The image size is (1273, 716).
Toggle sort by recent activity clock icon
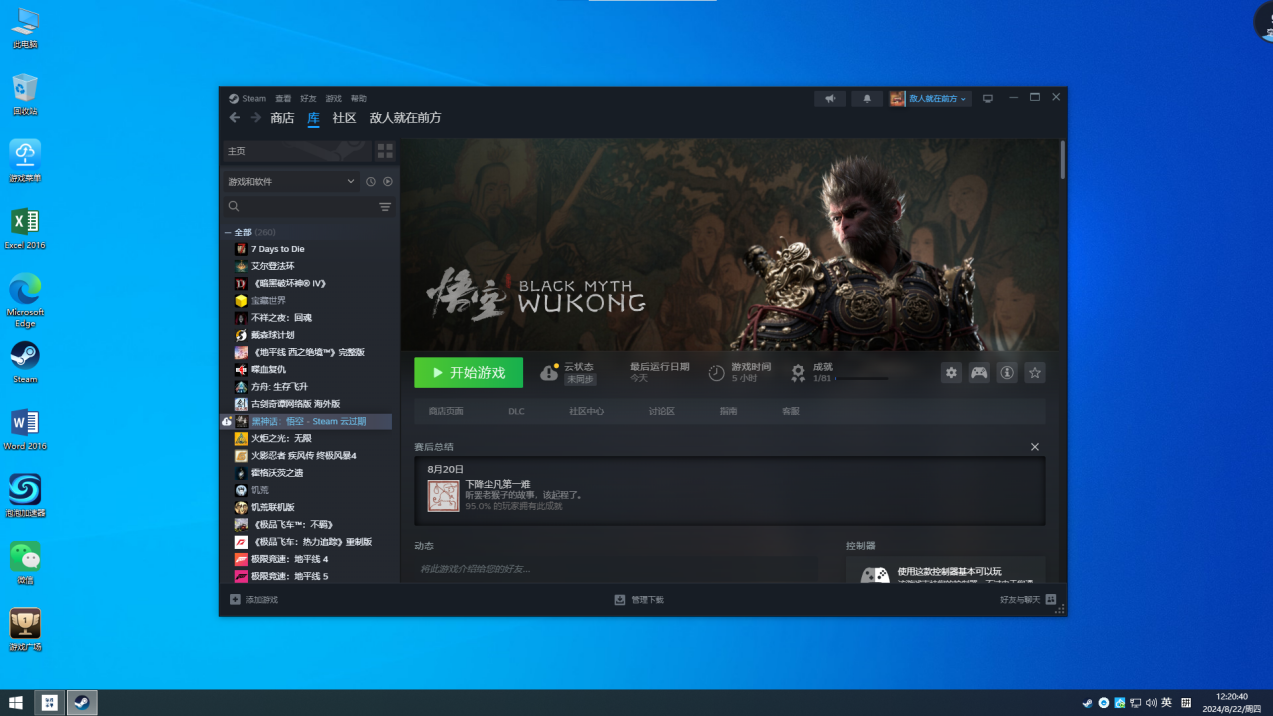pyautogui.click(x=371, y=182)
